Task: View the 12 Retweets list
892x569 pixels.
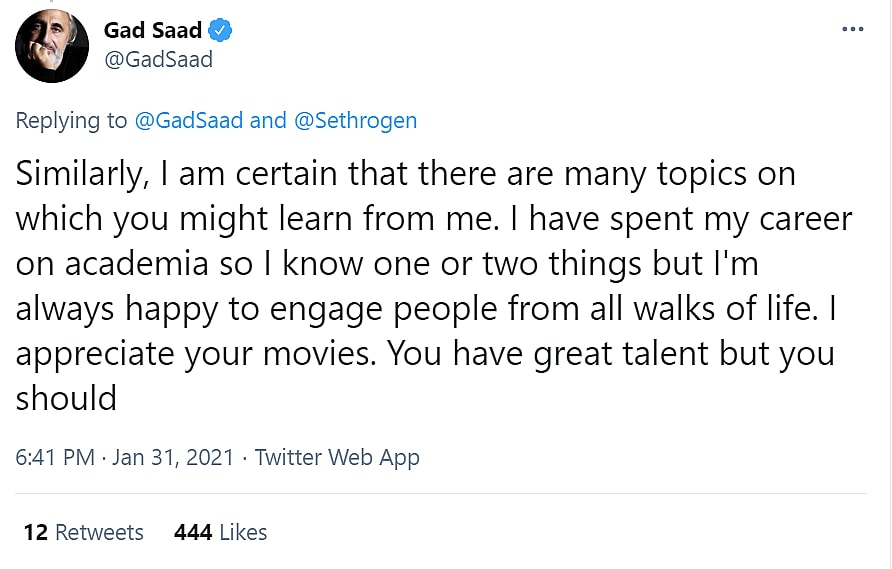Action: [x=83, y=532]
